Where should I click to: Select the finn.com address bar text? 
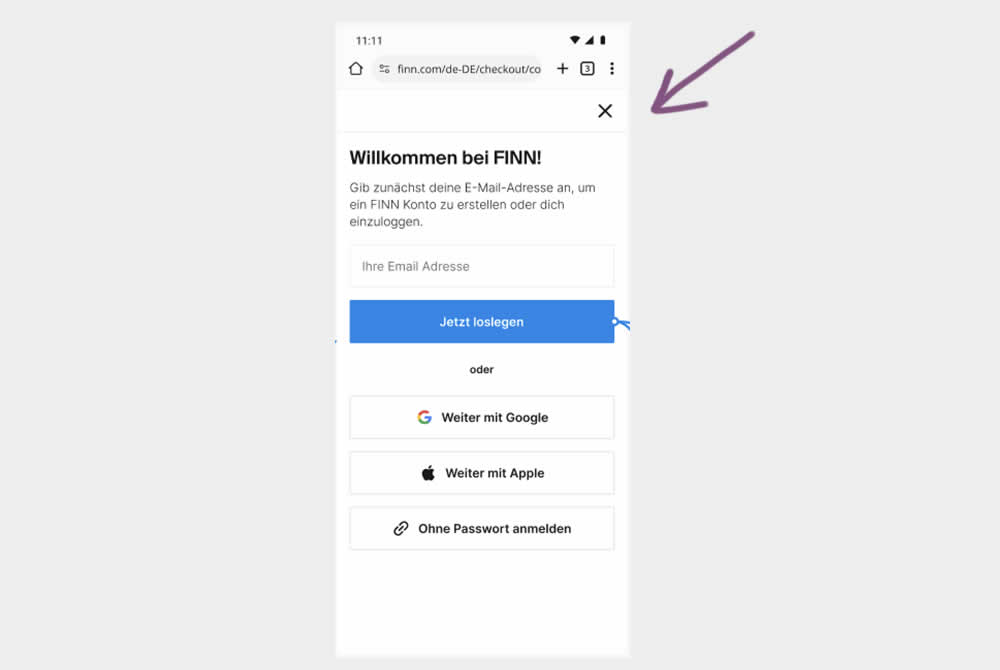click(x=469, y=69)
